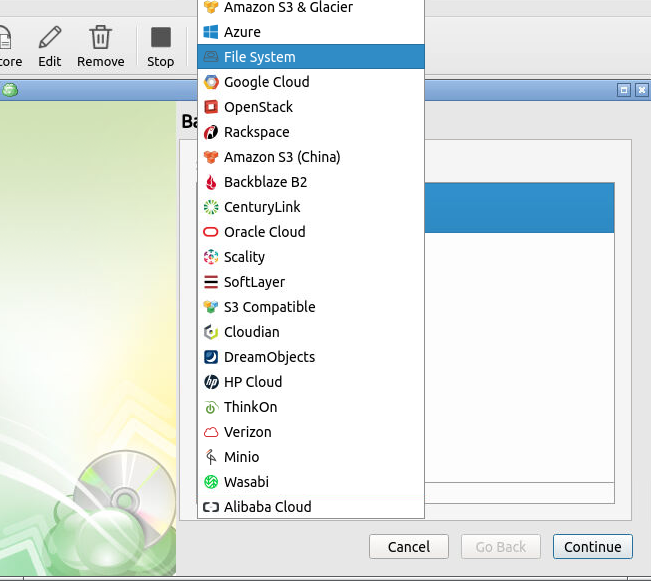651x581 pixels.
Task: Choose Rackspace from storage list
Action: coord(311,132)
